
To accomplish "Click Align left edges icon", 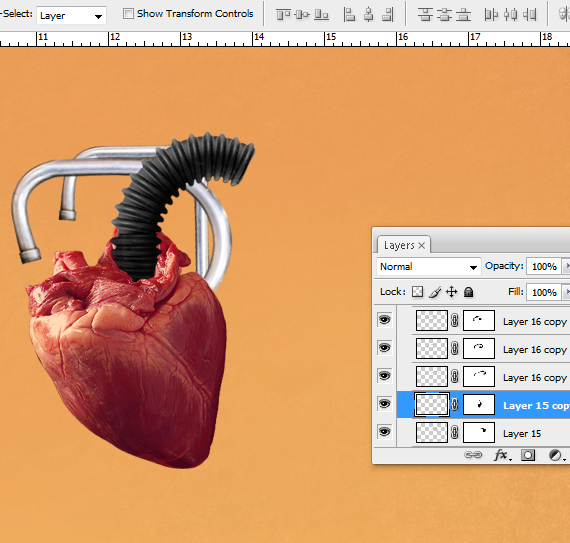I will pyautogui.click(x=349, y=15).
